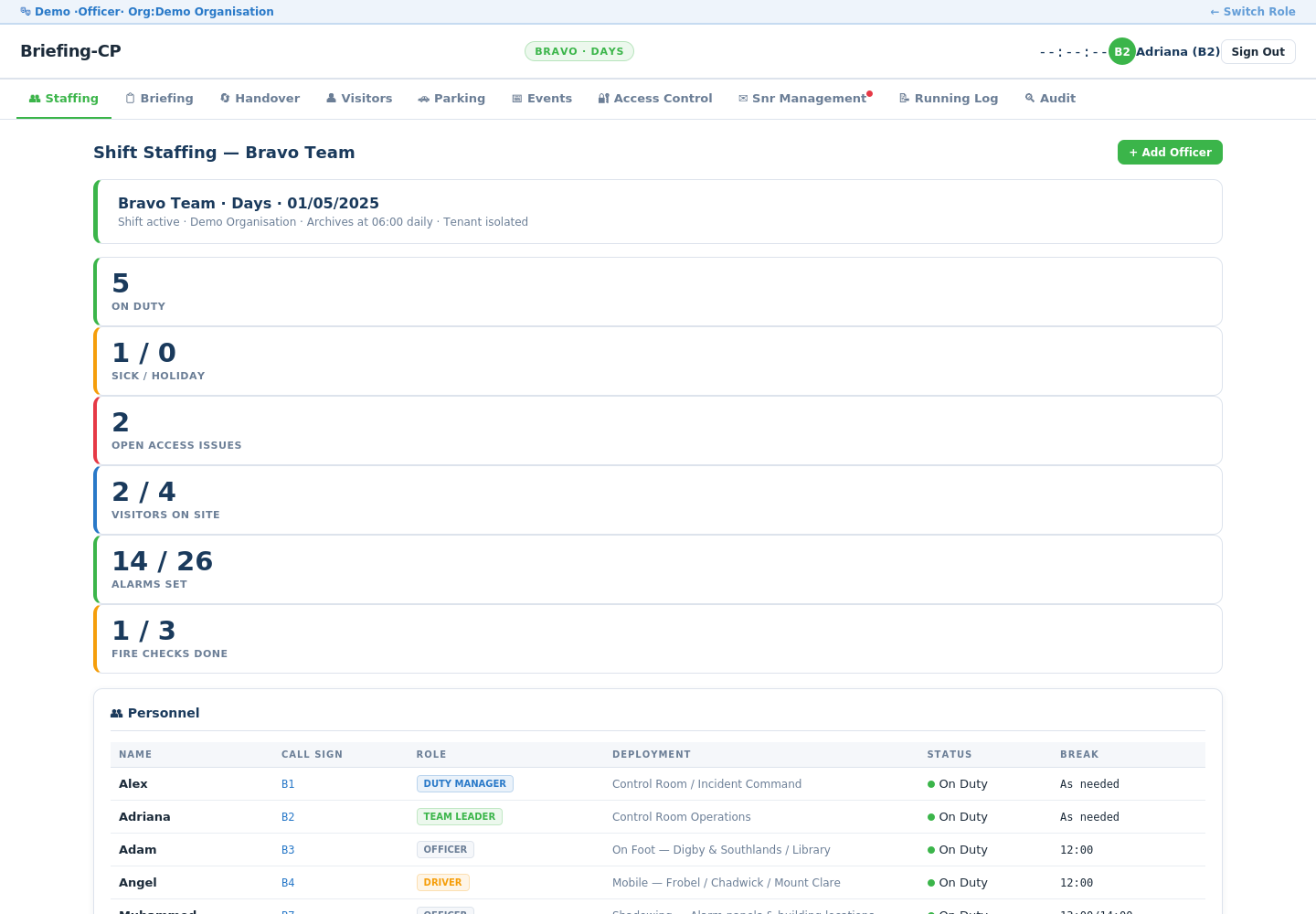This screenshot has width=1316, height=914.
Task: Click the Switch Role link
Action: [x=1253, y=12]
